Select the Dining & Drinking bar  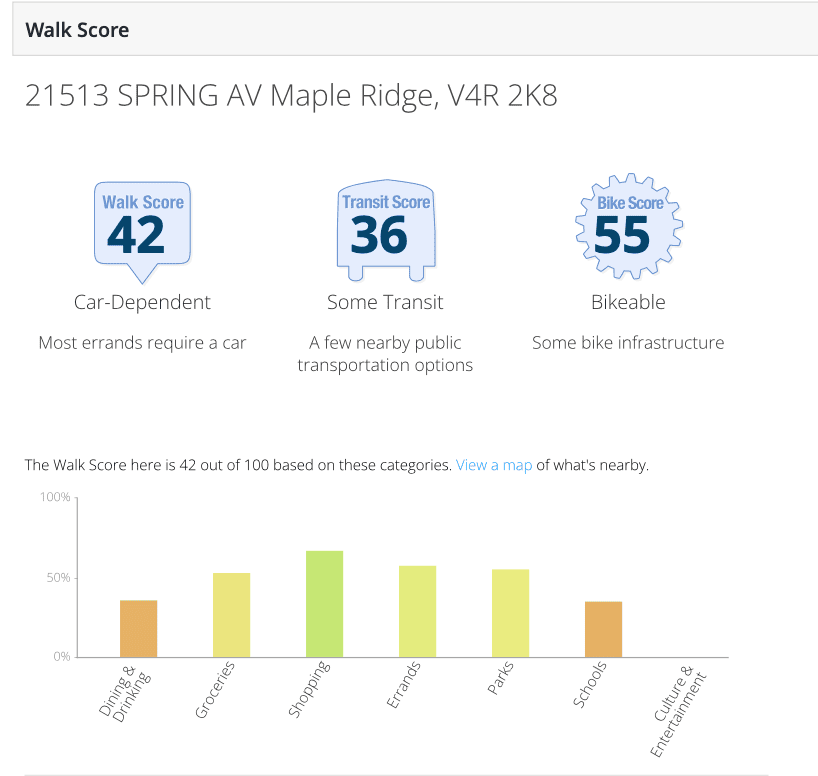[x=138, y=628]
